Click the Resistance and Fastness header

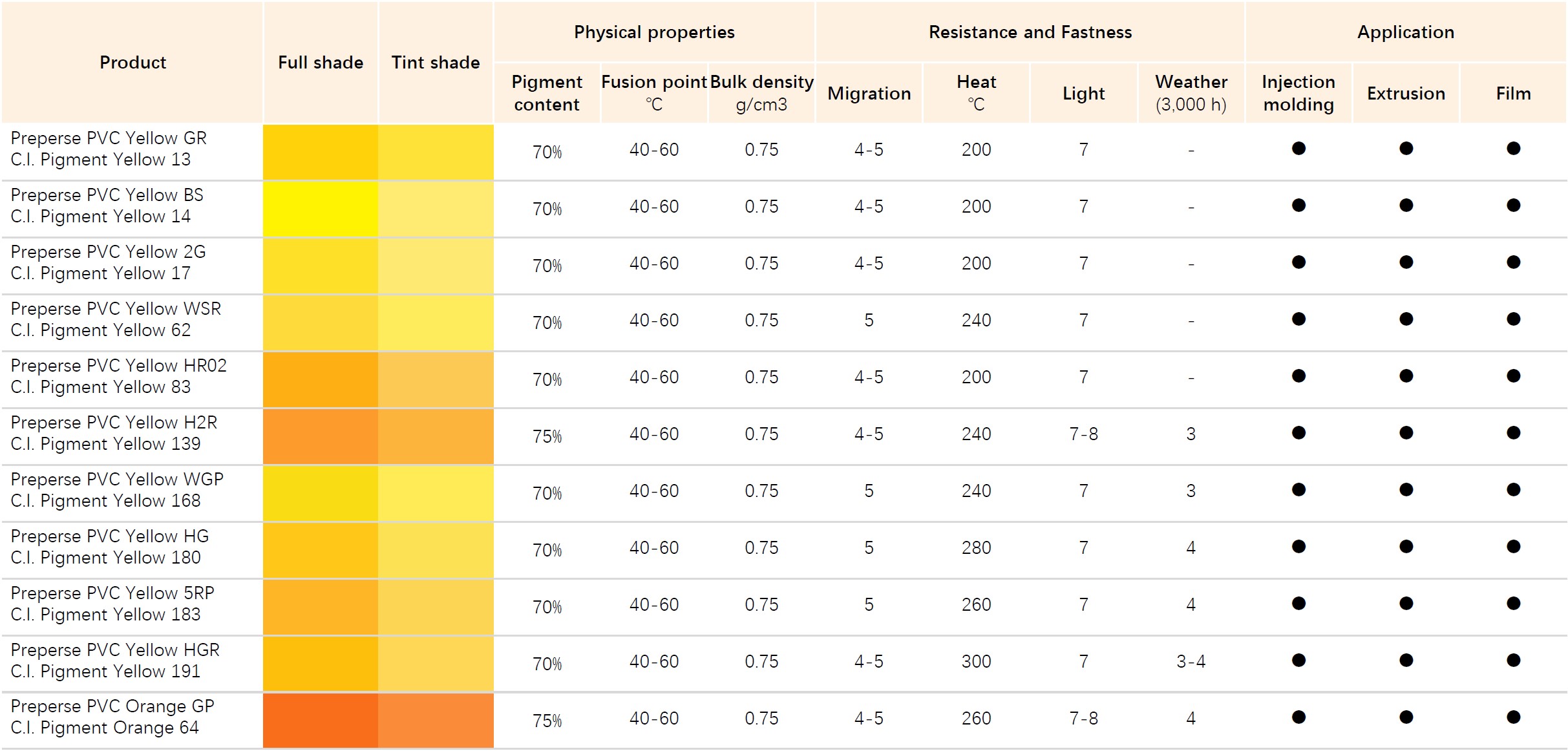click(1030, 32)
